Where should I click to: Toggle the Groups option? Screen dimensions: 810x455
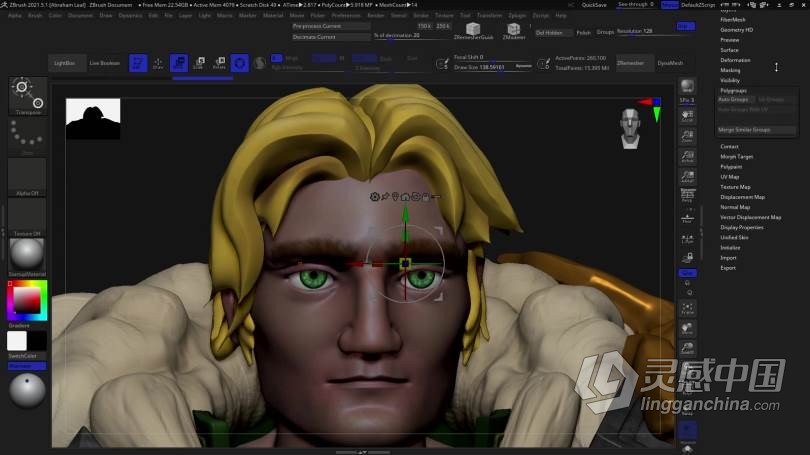tap(605, 32)
